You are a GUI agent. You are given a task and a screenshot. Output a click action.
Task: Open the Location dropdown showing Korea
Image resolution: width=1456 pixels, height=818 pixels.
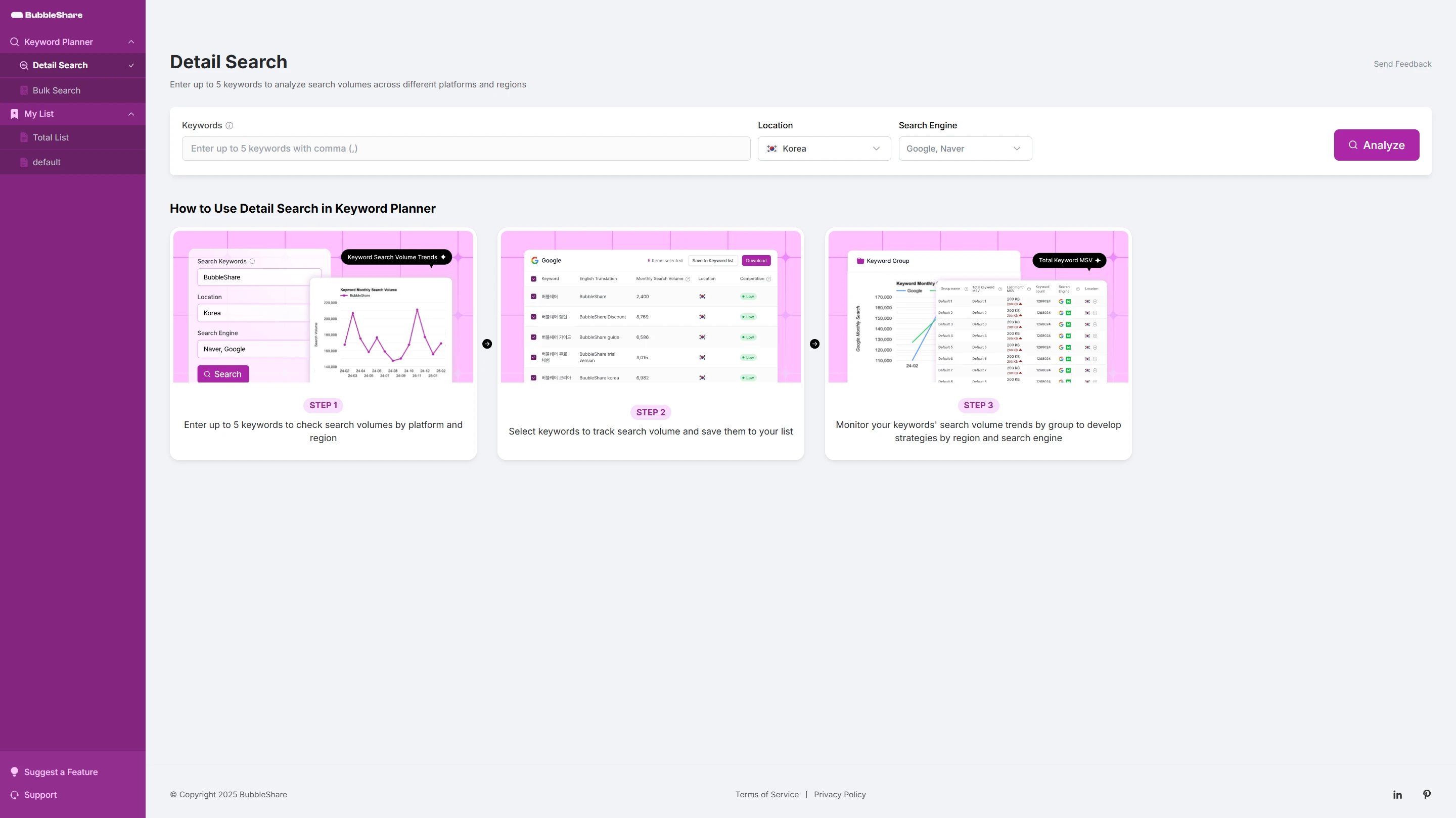point(824,149)
